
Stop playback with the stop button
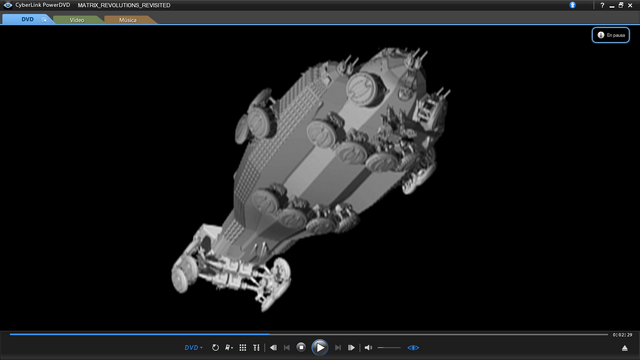(301, 347)
